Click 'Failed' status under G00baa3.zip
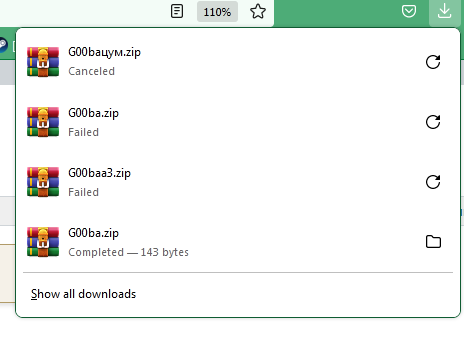This screenshot has width=464, height=360. (x=83, y=192)
